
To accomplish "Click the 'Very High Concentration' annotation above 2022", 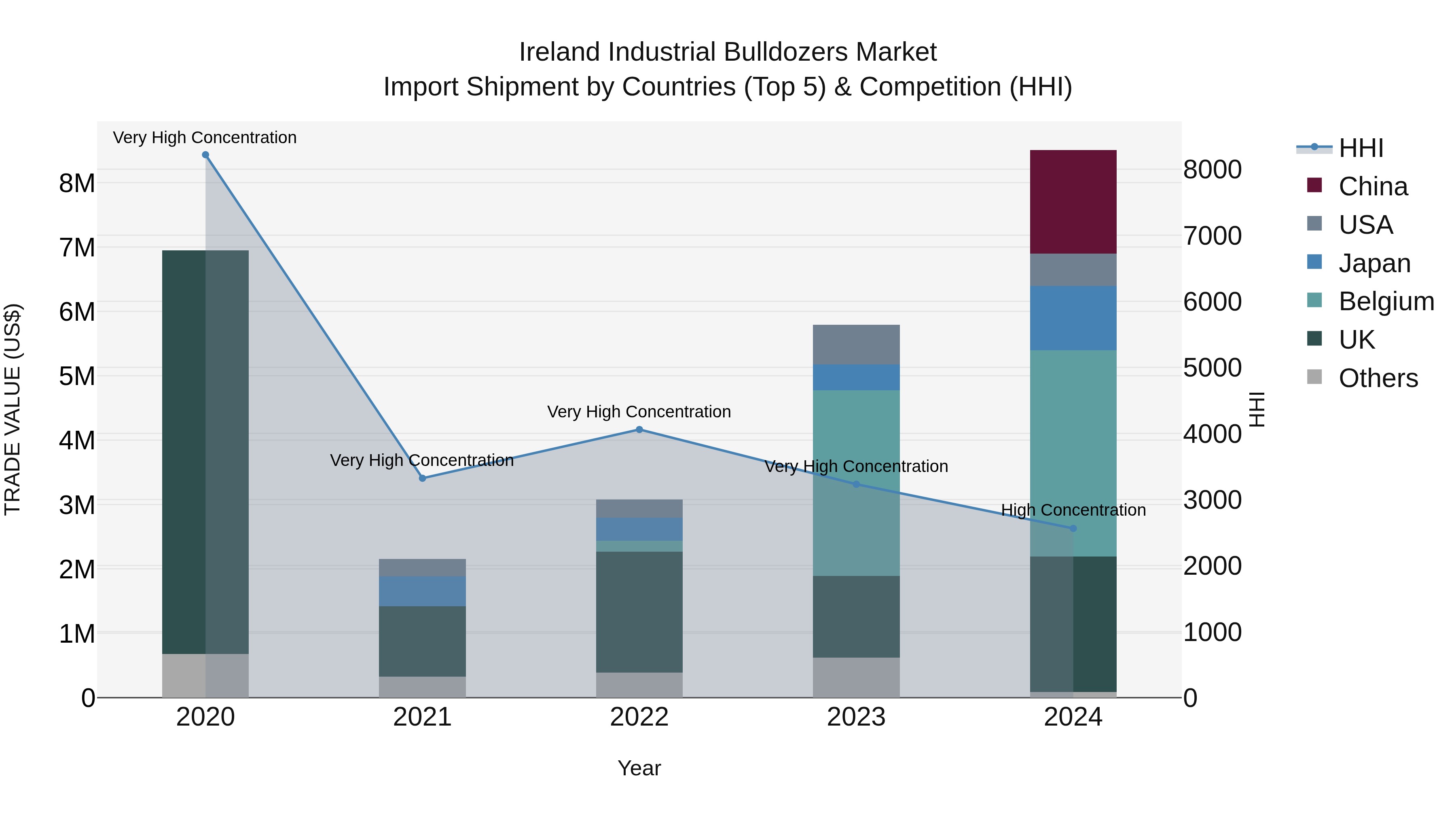I will [639, 411].
